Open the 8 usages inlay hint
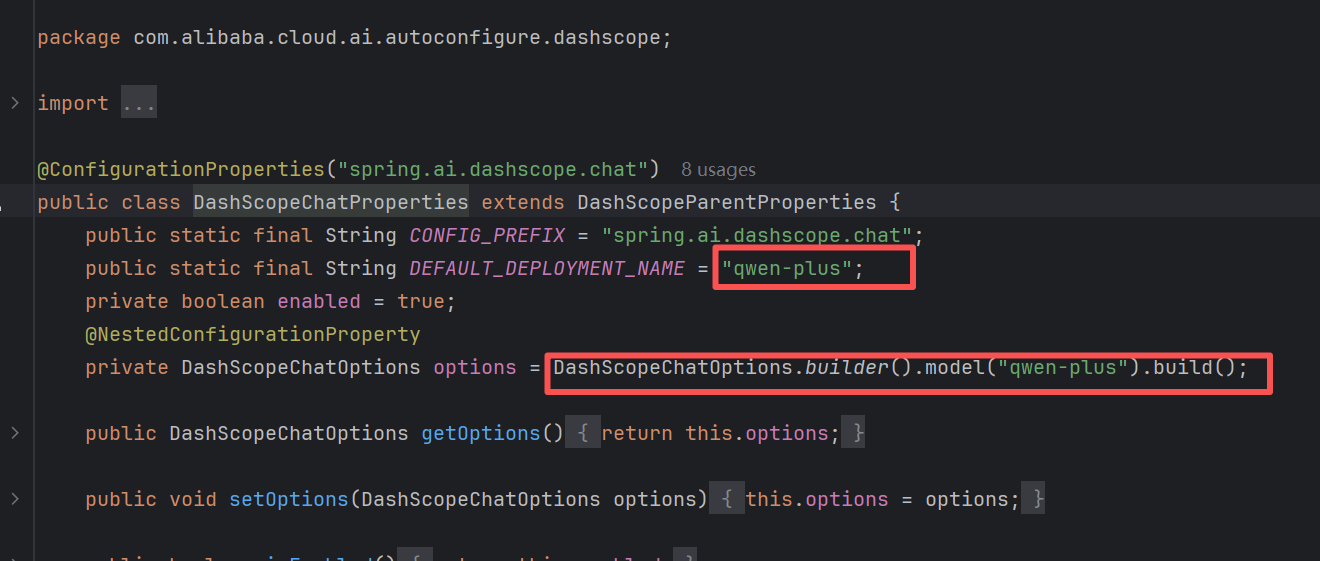This screenshot has height=561, width=1320. [x=718, y=170]
